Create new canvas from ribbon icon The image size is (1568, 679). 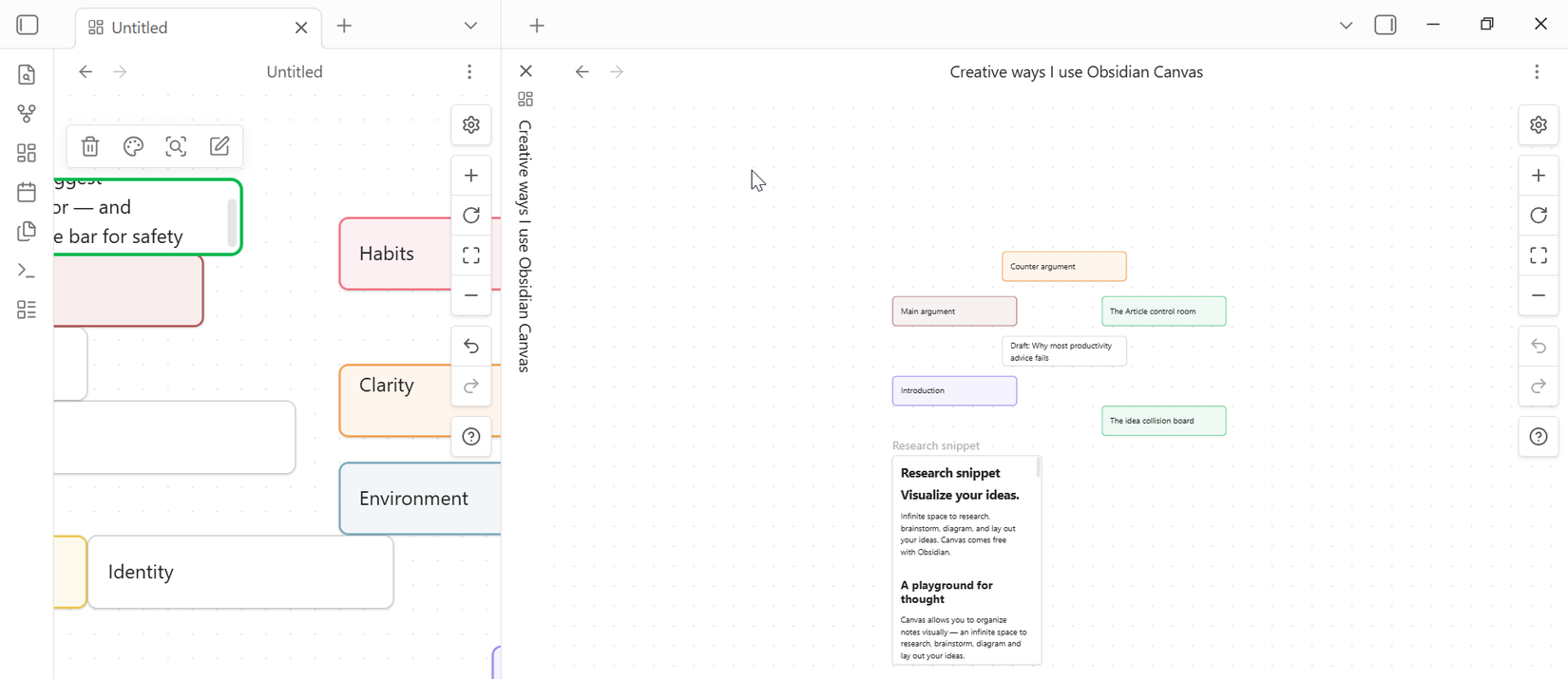[27, 153]
